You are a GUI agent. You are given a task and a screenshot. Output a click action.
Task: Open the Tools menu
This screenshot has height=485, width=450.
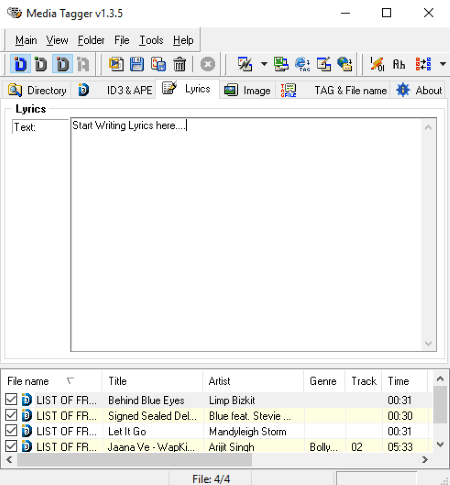151,40
